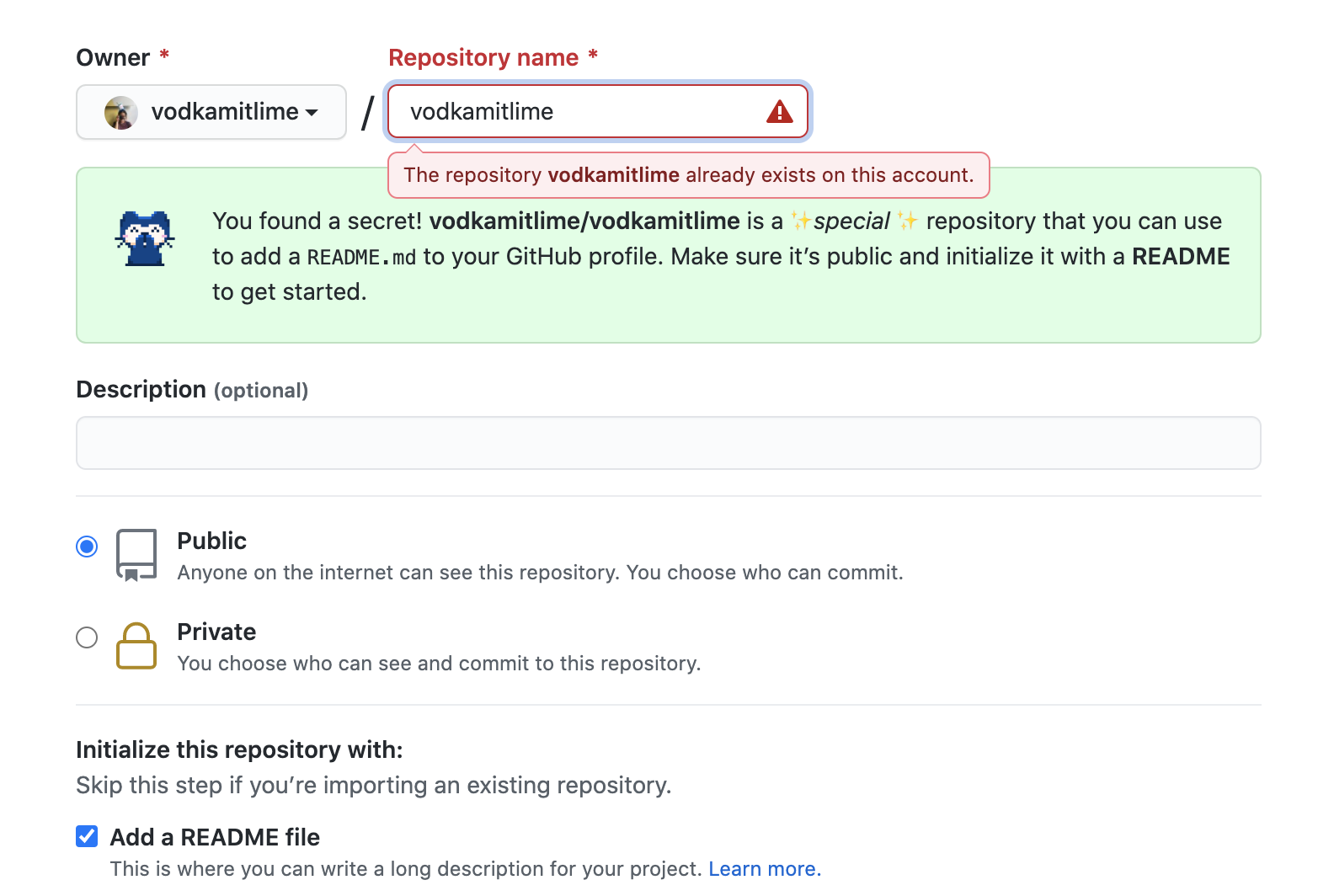Screen dimensions: 1334x896
Task: Click the Public option heading
Action: coord(212,541)
